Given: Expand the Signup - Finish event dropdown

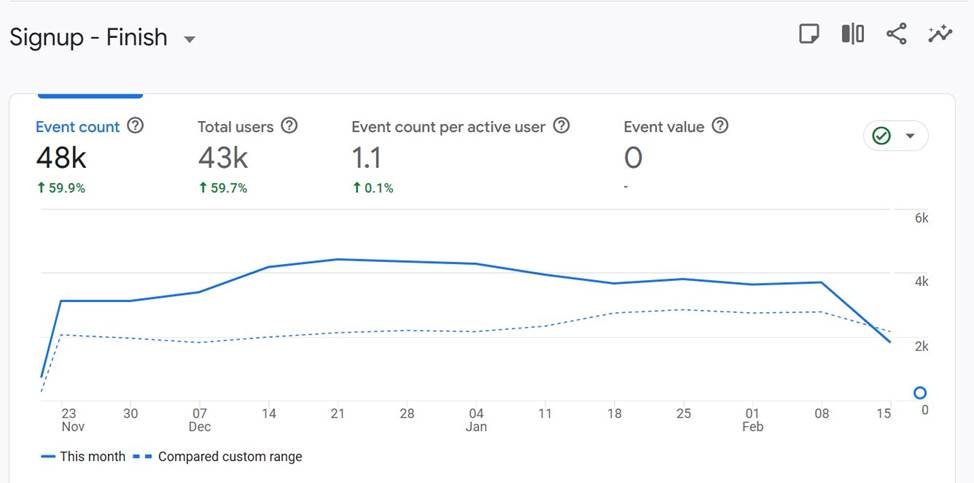Looking at the screenshot, I should pos(190,40).
